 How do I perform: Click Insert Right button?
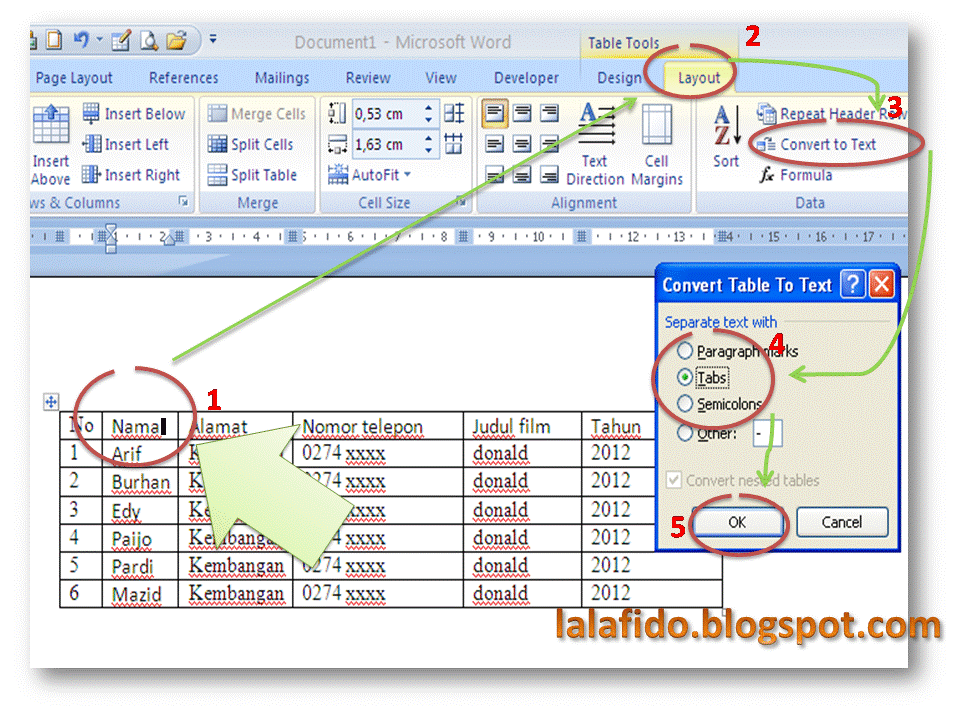(131, 175)
